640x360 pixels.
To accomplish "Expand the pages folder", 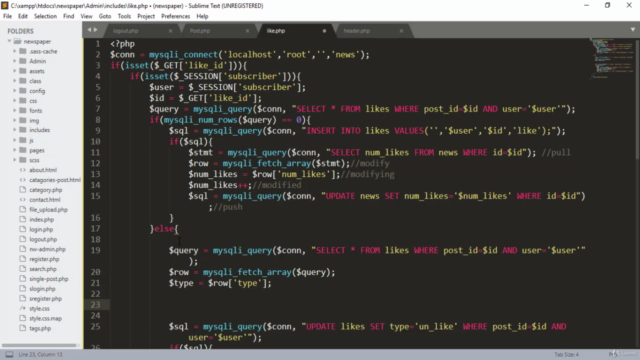I will tap(15, 150).
